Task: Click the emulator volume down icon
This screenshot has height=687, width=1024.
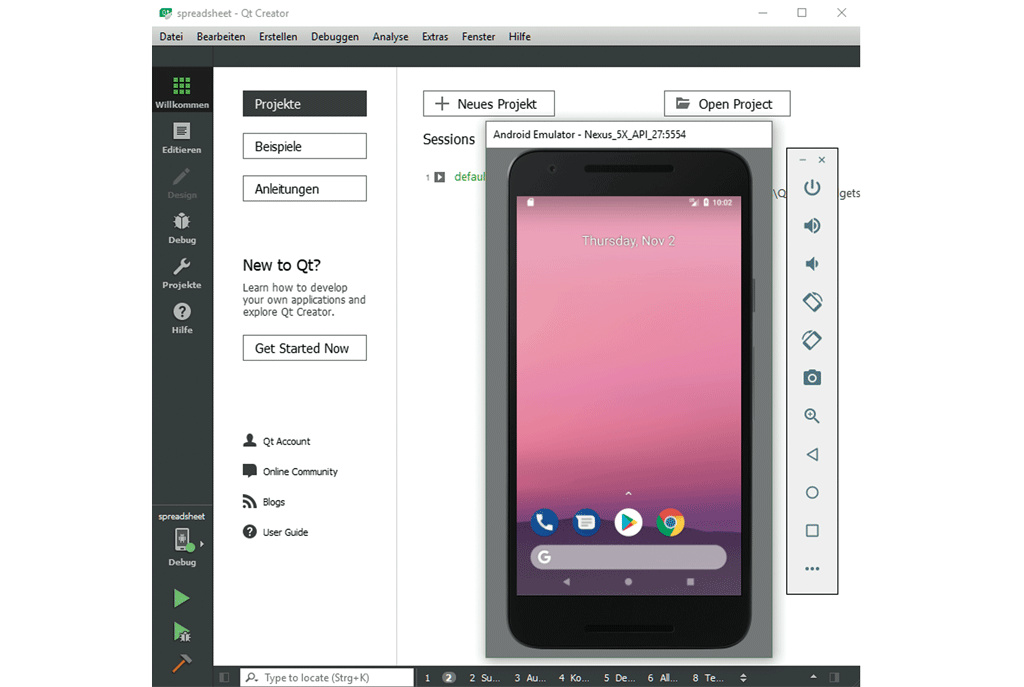Action: tap(812, 264)
